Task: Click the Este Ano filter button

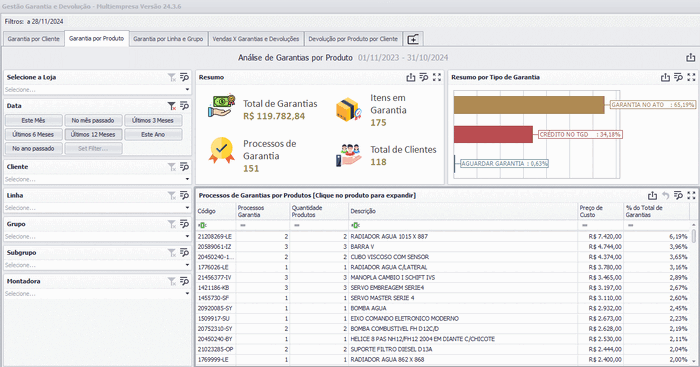Action: pos(153,134)
